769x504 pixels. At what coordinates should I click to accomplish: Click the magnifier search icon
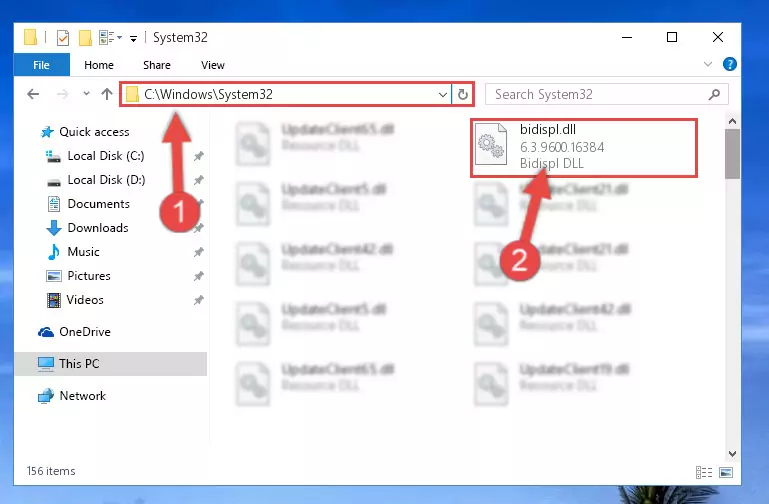(714, 94)
